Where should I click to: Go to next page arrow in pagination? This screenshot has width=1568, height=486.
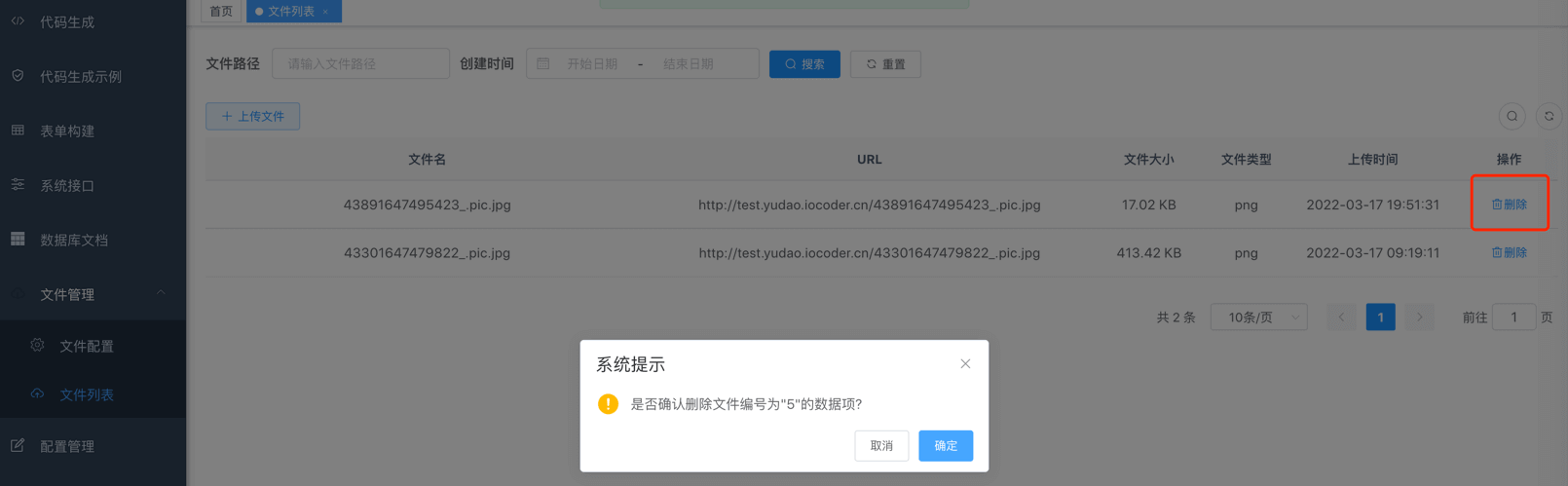point(1419,318)
